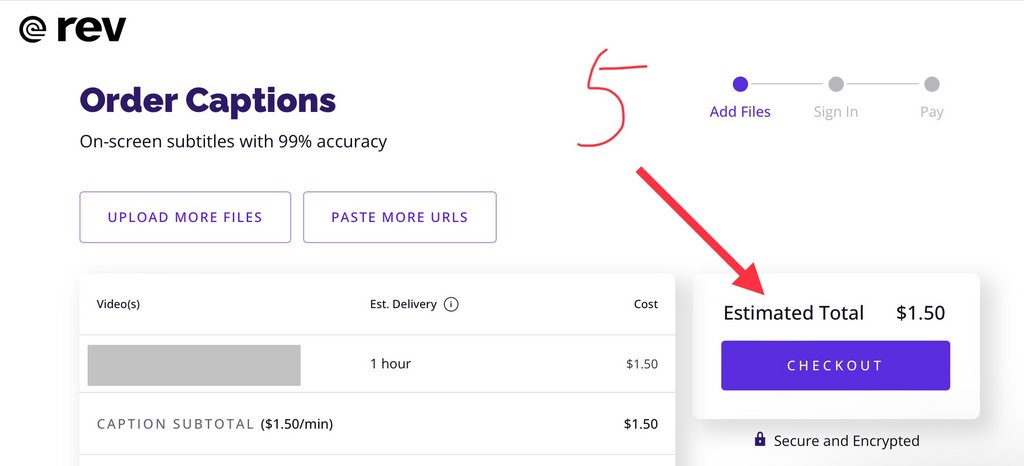Select the Pay step circle
This screenshot has width=1024, height=466.
point(932,84)
